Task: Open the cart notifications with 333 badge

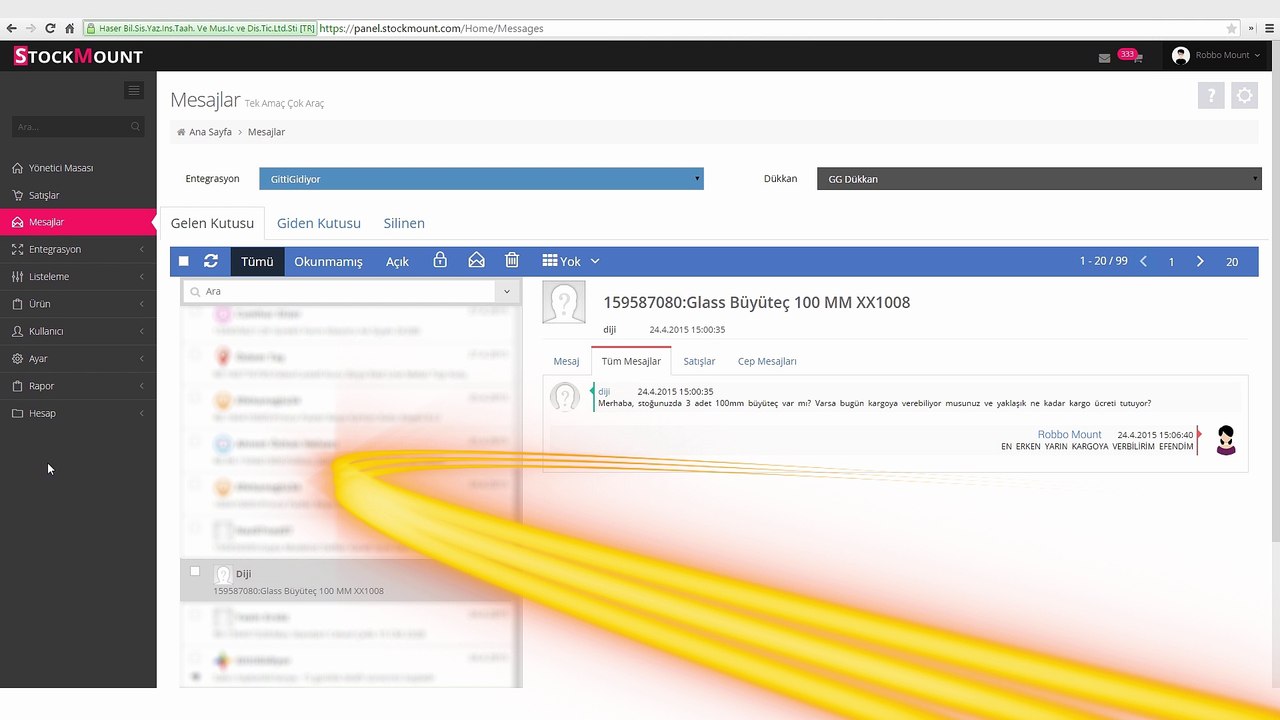Action: point(1132,56)
